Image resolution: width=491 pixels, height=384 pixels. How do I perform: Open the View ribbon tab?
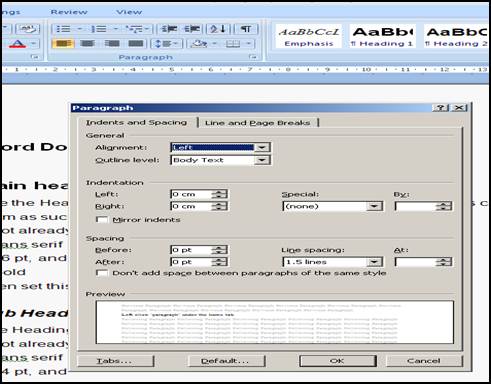coord(129,12)
